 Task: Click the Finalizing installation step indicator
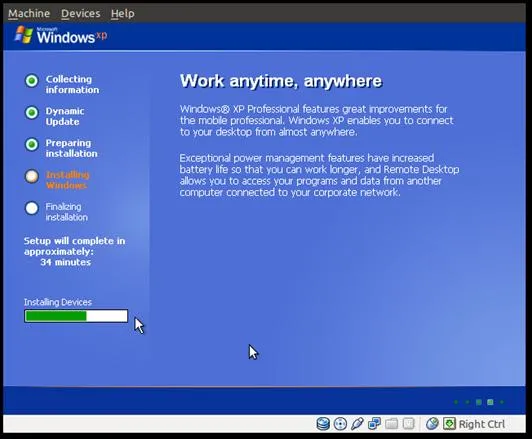(x=32, y=208)
